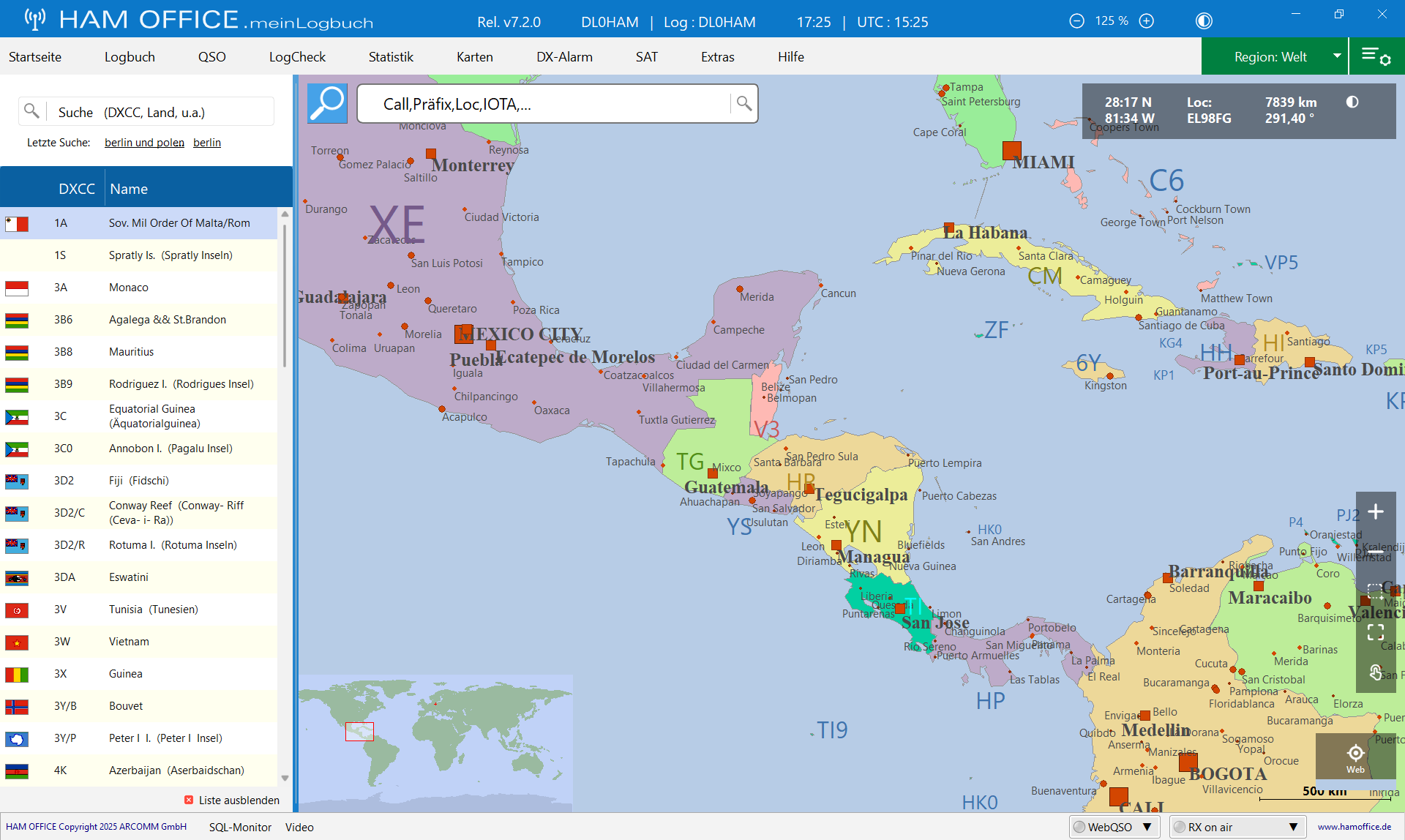Click the fullscreen map frame icon
1405x840 pixels.
pos(1376,631)
